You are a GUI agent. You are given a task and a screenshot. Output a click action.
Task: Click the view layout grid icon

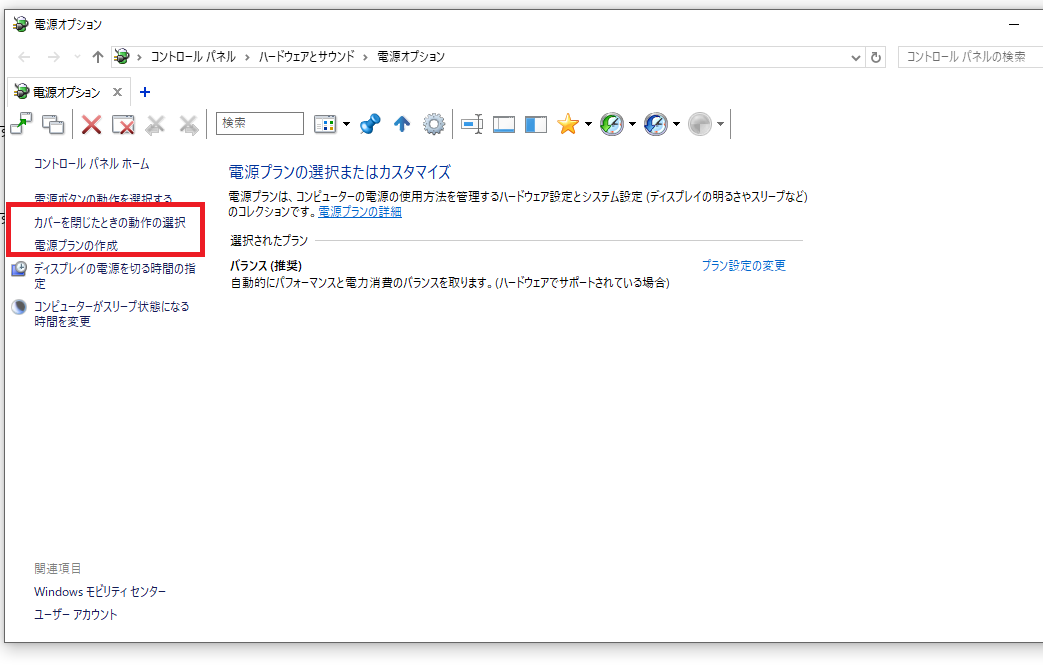325,124
